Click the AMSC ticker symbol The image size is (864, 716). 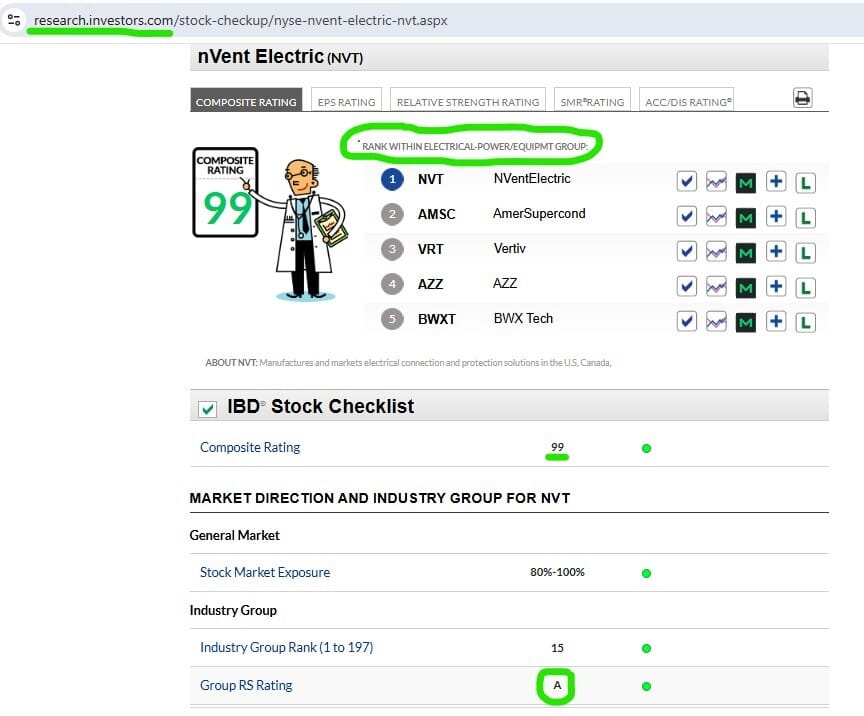click(436, 214)
